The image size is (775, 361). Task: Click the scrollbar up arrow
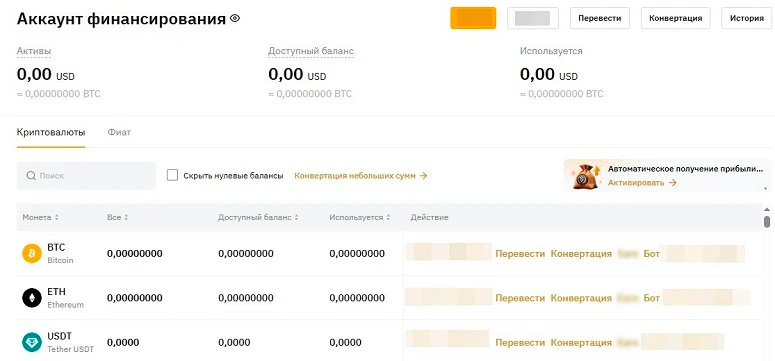pyautogui.click(x=767, y=209)
